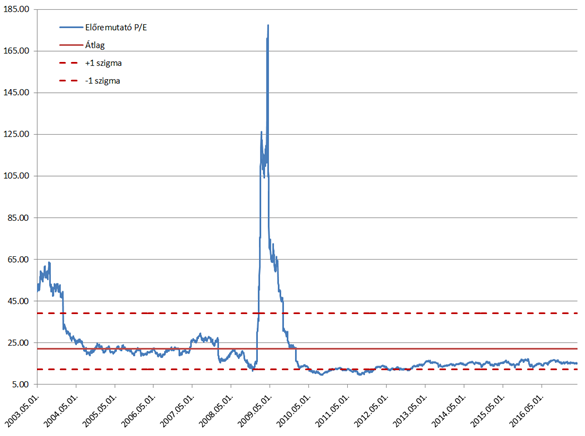585x436 pixels.
Task: Click the 2003.05.01. x-axis date label
Action: (x=22, y=411)
